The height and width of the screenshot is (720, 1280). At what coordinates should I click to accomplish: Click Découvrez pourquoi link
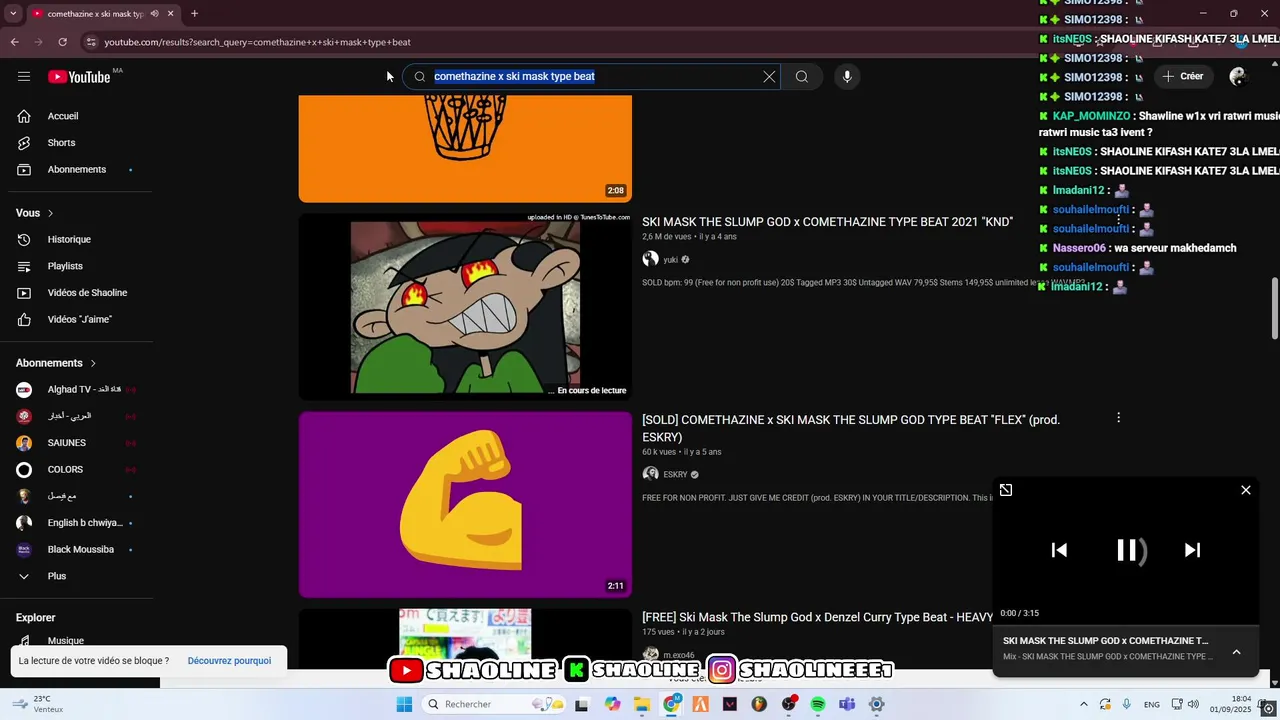click(x=229, y=661)
